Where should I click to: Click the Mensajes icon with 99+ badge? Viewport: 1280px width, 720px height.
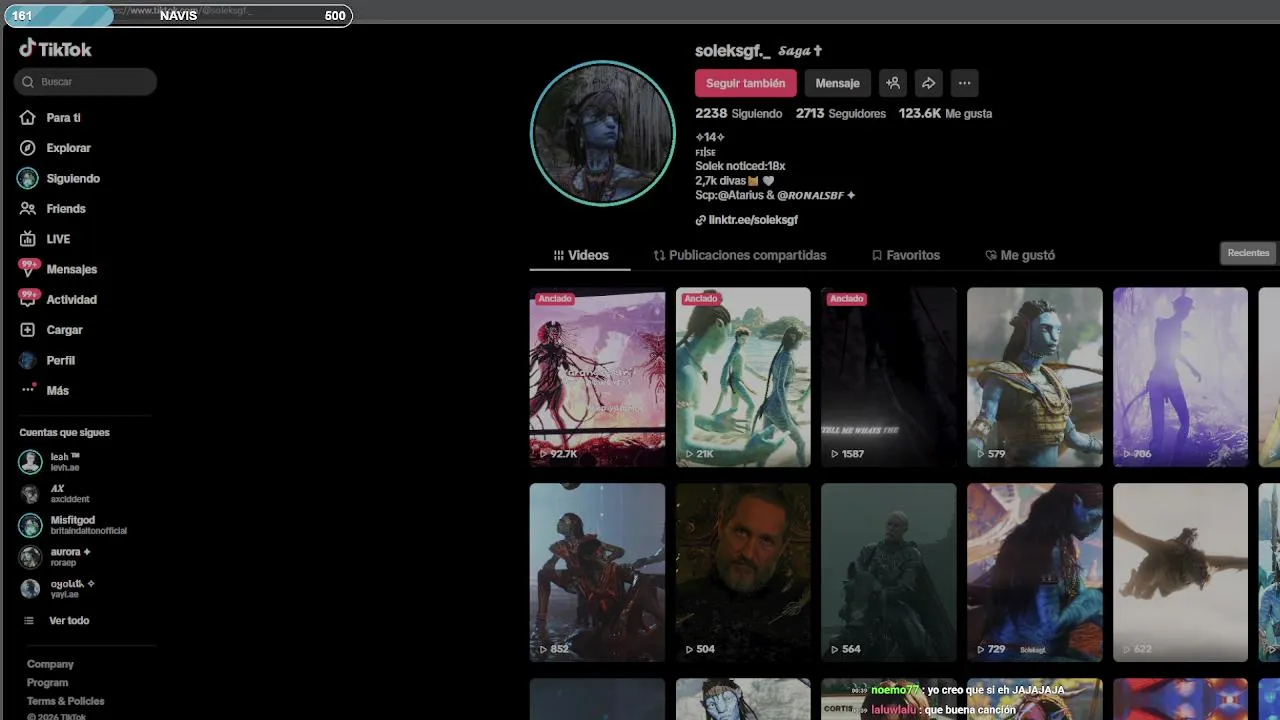coord(28,269)
